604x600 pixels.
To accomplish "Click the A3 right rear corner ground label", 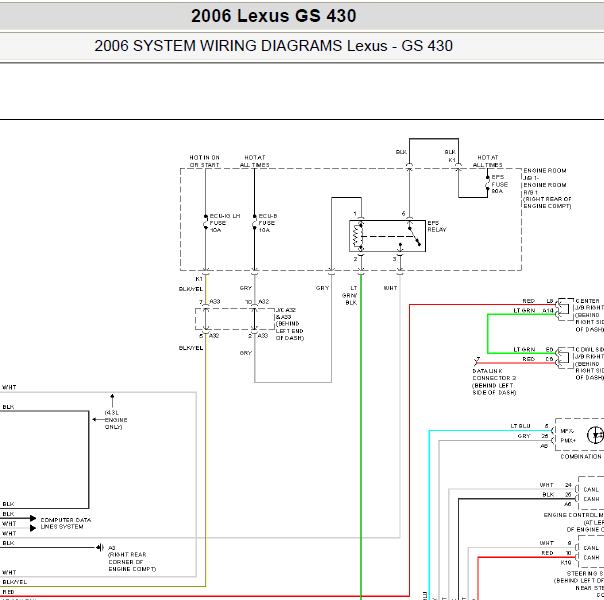I will (x=132, y=558).
